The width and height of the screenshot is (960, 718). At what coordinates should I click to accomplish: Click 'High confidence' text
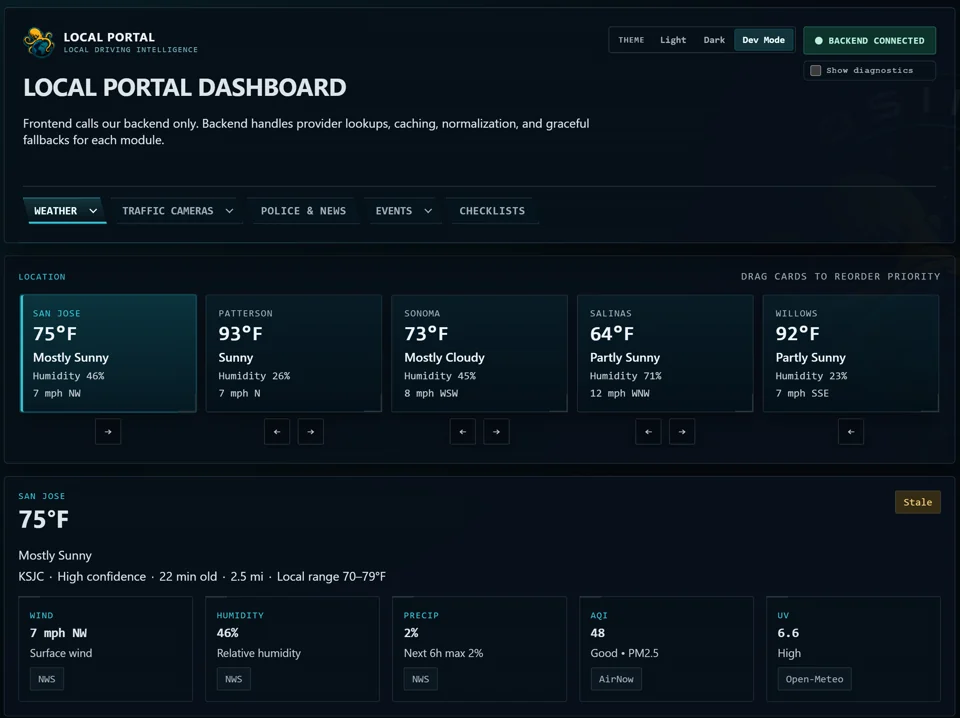(x=102, y=577)
